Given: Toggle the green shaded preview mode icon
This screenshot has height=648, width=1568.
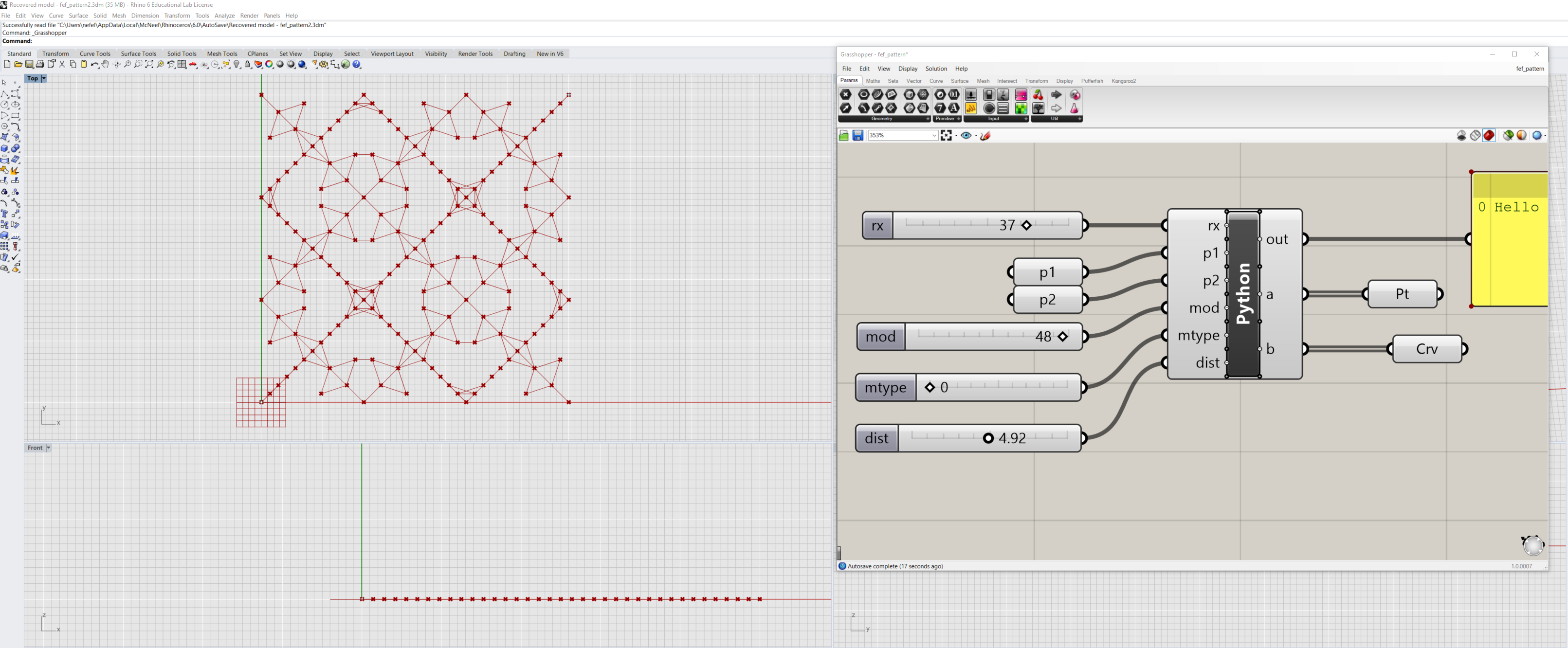Looking at the screenshot, I should coord(1508,136).
